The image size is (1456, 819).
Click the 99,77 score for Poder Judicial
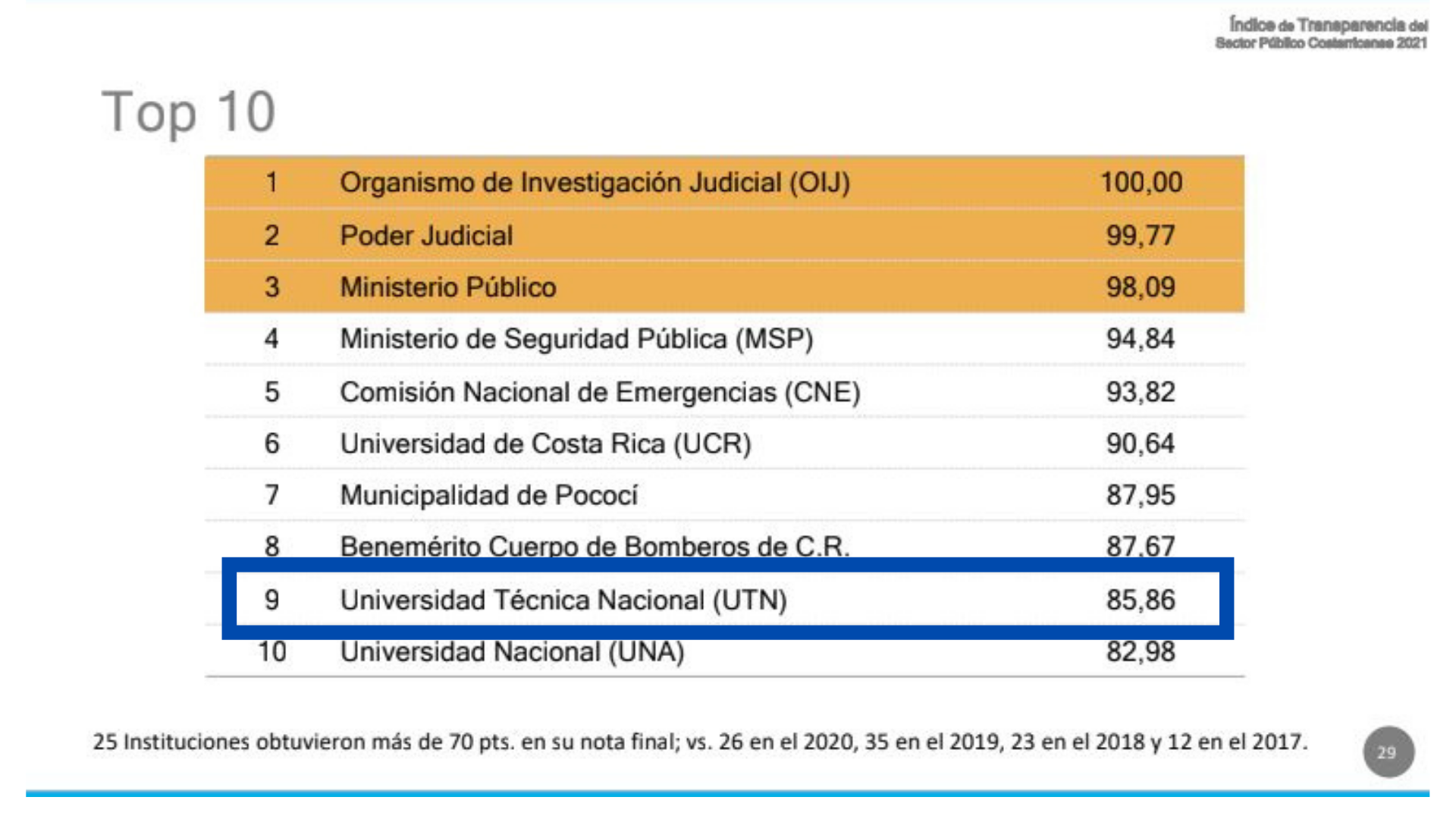coord(1141,236)
